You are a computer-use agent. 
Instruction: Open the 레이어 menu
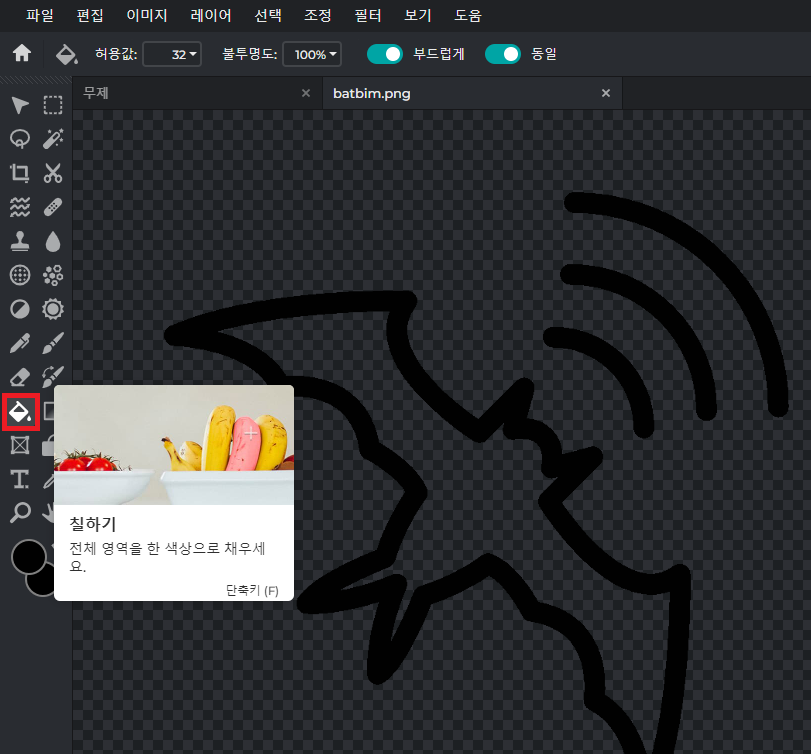coord(211,16)
